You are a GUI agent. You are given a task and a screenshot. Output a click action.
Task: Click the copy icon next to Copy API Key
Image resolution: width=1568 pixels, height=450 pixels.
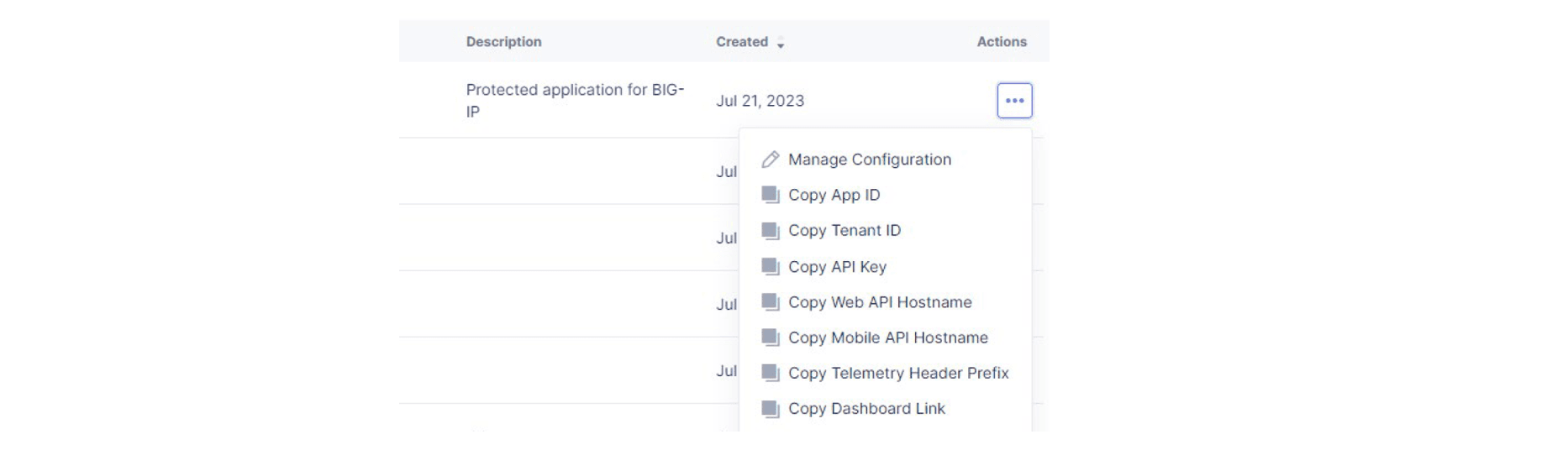(770, 267)
